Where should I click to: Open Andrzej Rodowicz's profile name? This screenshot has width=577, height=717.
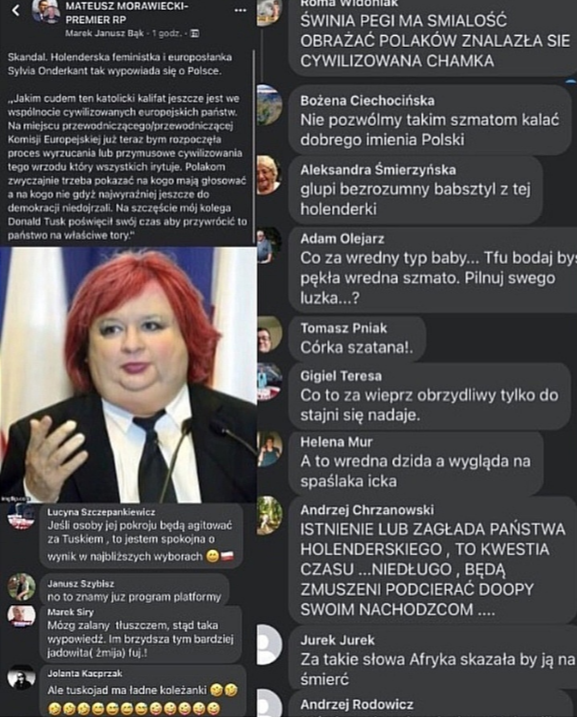tap(357, 704)
